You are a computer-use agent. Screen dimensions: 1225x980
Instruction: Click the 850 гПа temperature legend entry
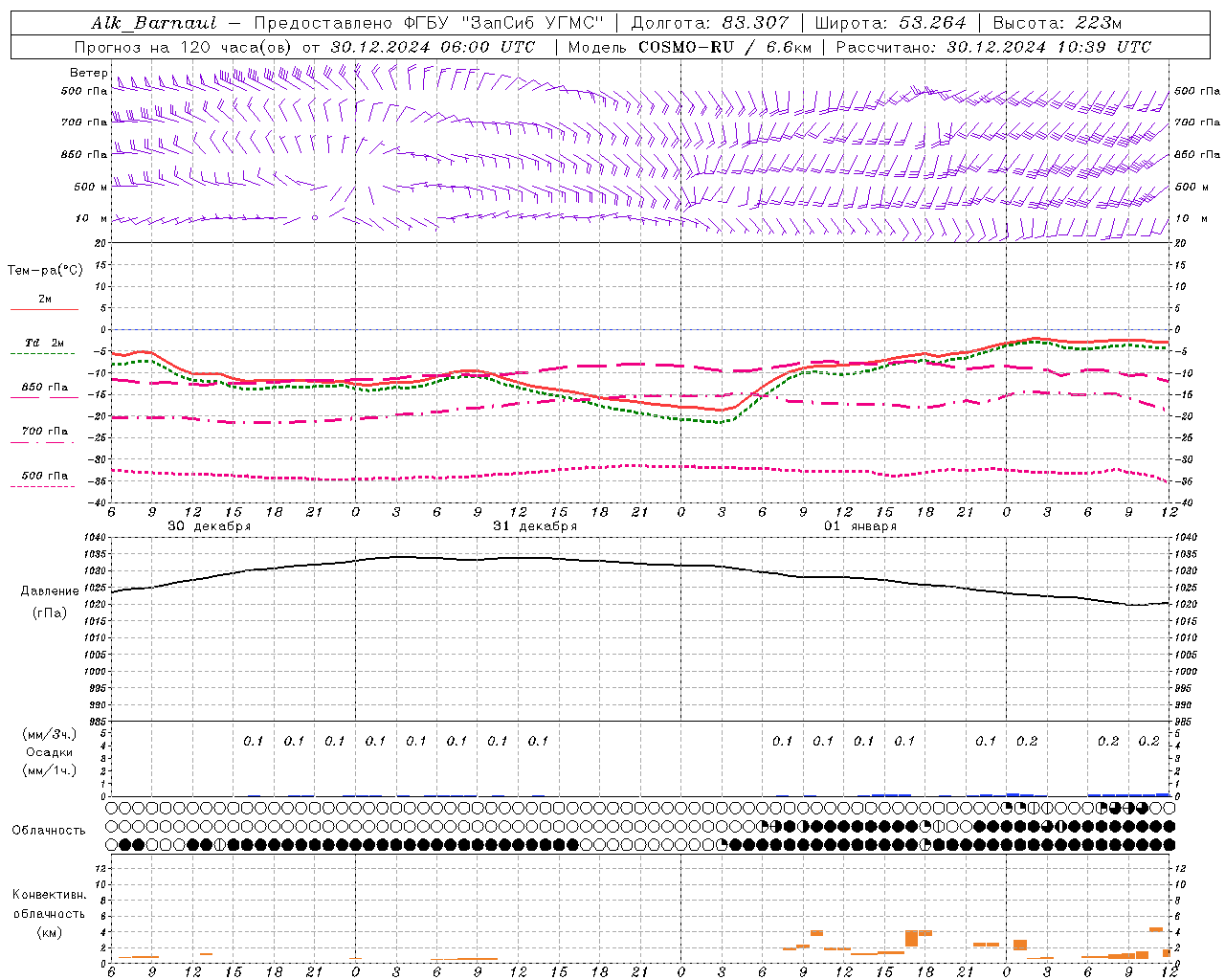tap(44, 388)
